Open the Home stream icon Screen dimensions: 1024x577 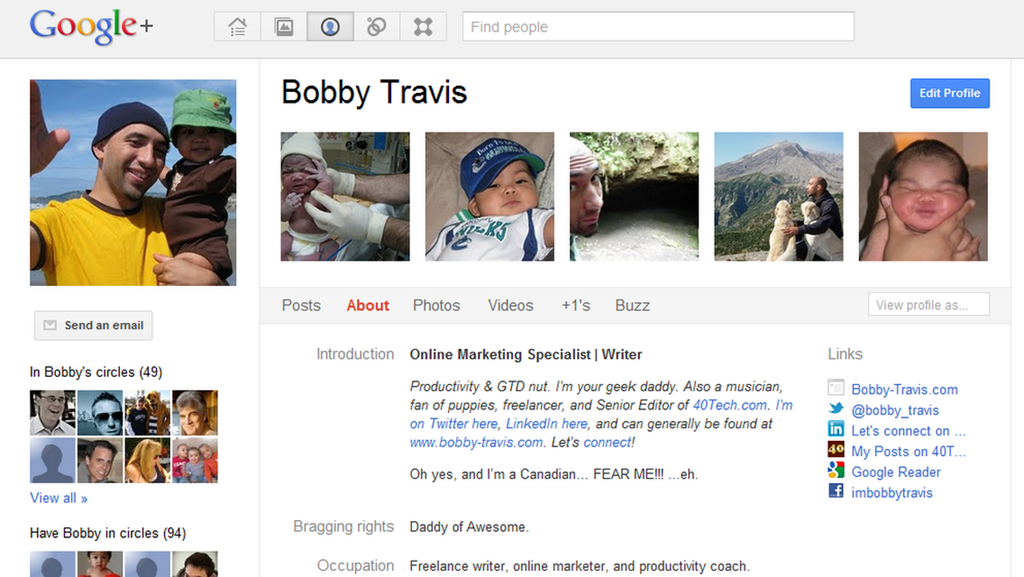click(238, 27)
